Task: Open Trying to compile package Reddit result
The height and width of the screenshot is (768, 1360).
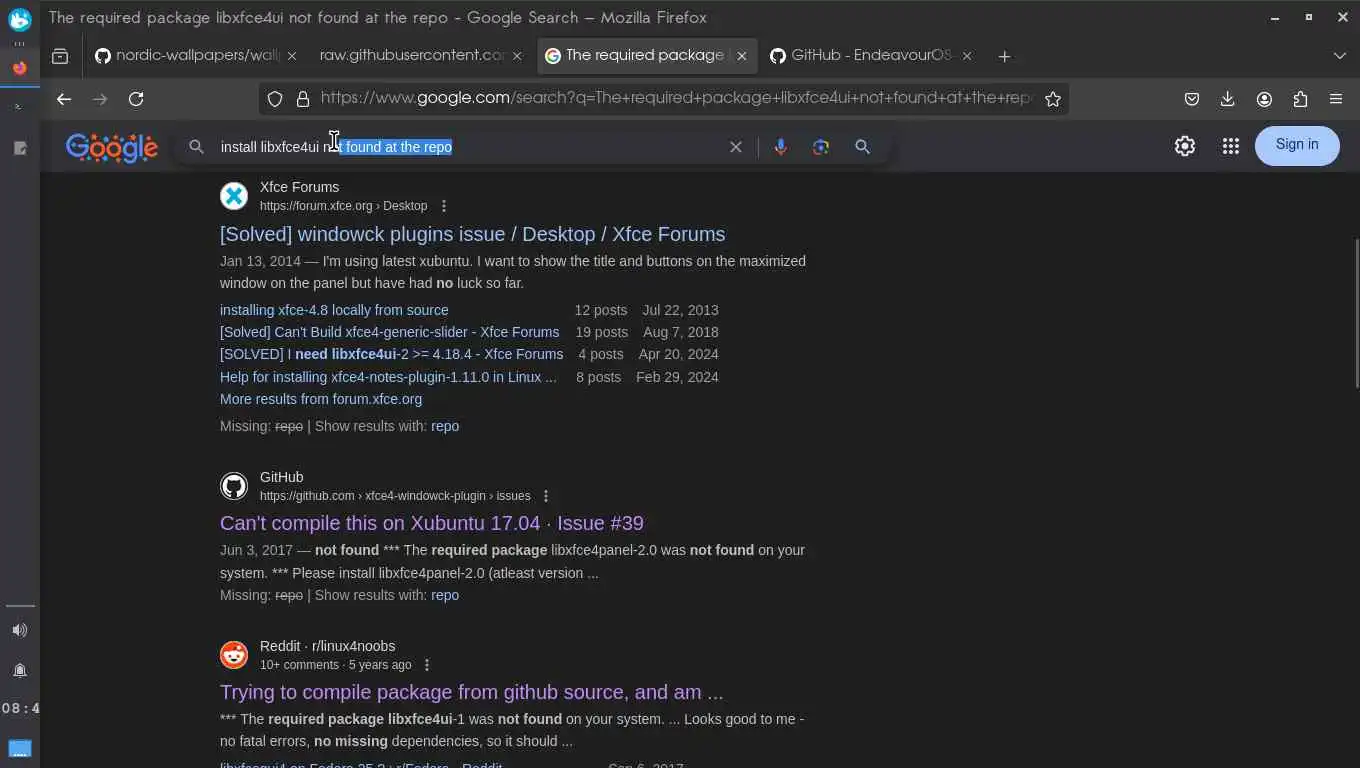Action: [x=471, y=692]
